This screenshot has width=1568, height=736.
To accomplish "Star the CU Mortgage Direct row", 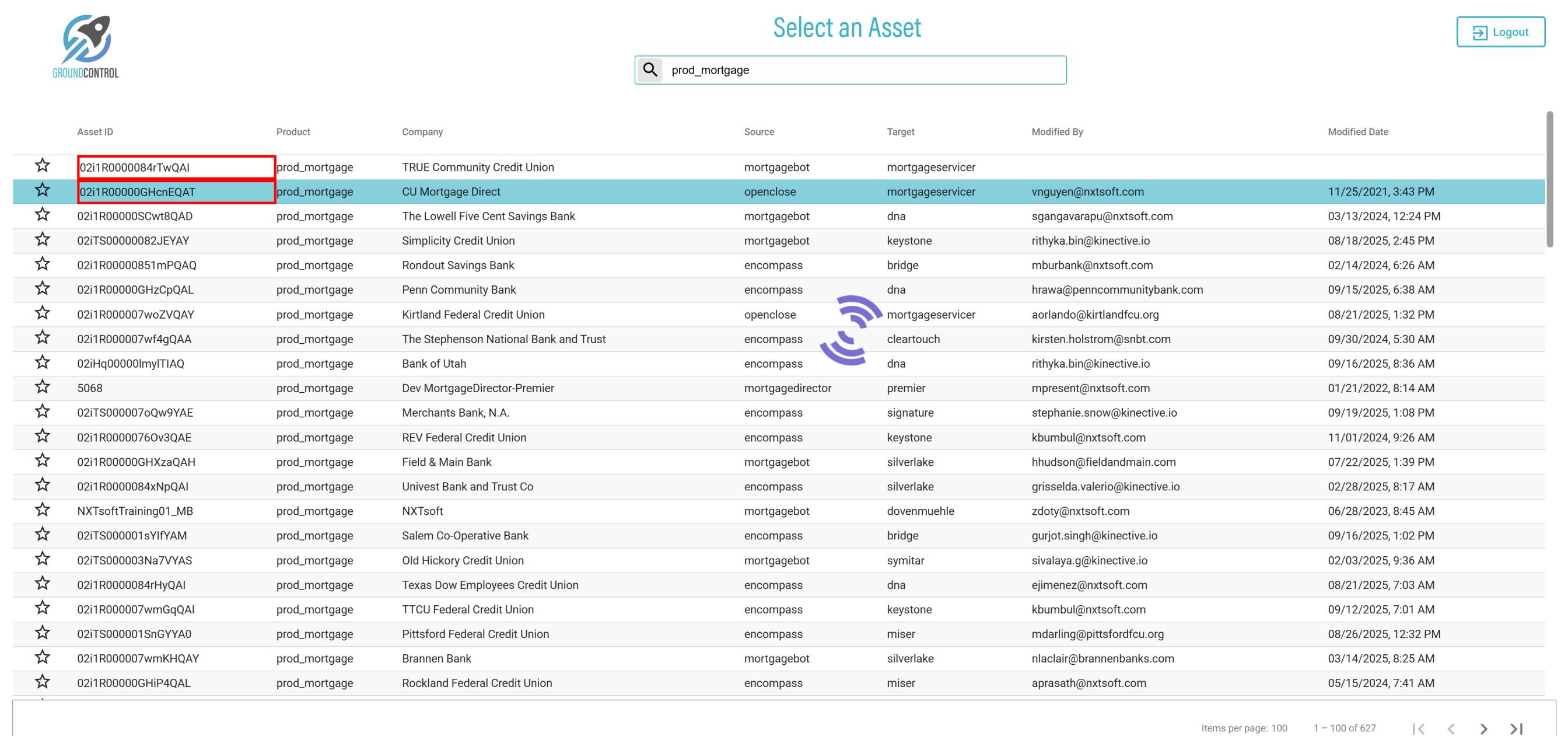I will click(x=42, y=191).
